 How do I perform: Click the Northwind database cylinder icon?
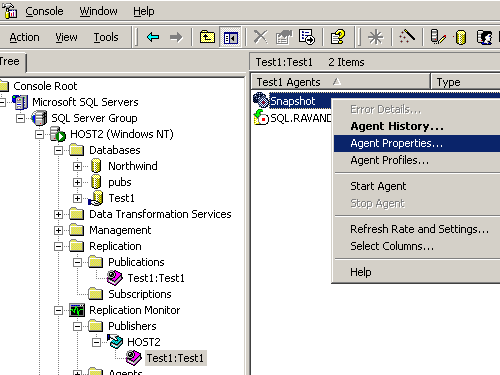pyautogui.click(x=96, y=166)
